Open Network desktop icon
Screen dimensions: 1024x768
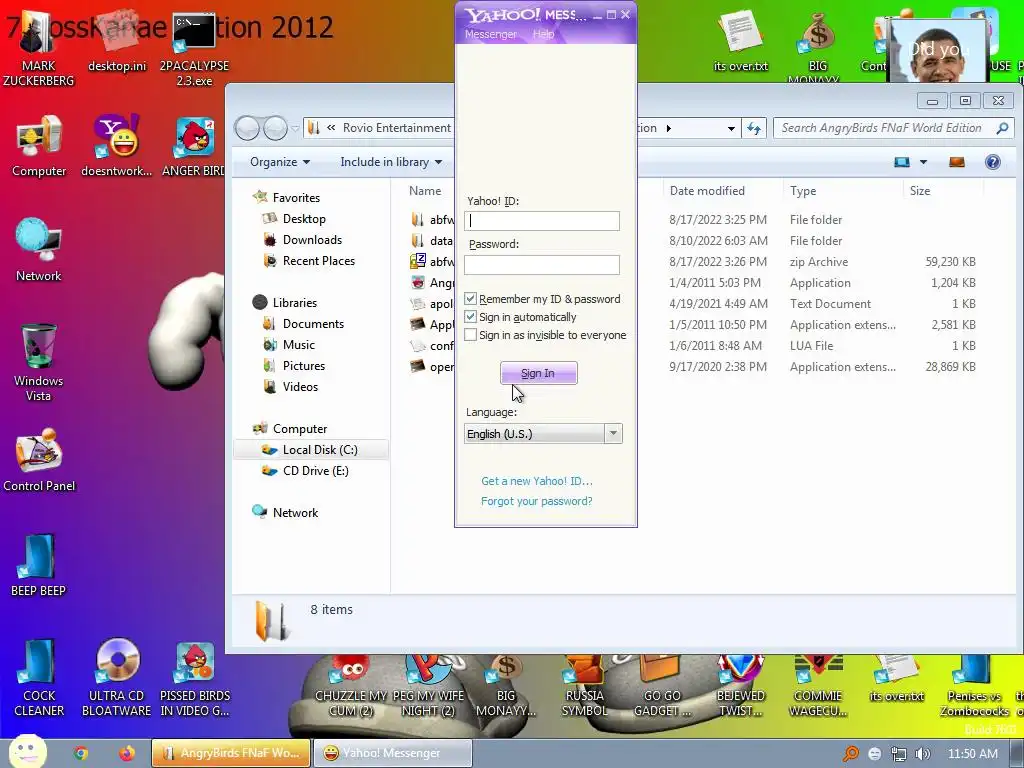click(x=39, y=250)
